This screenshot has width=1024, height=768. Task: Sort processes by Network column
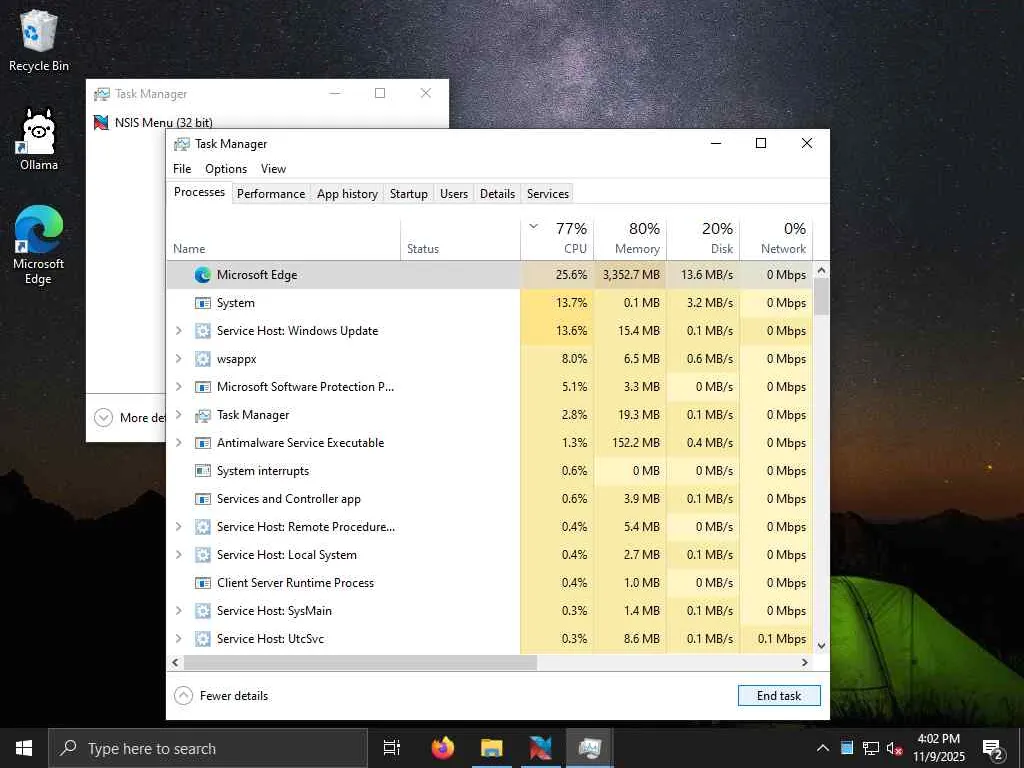pos(776,238)
